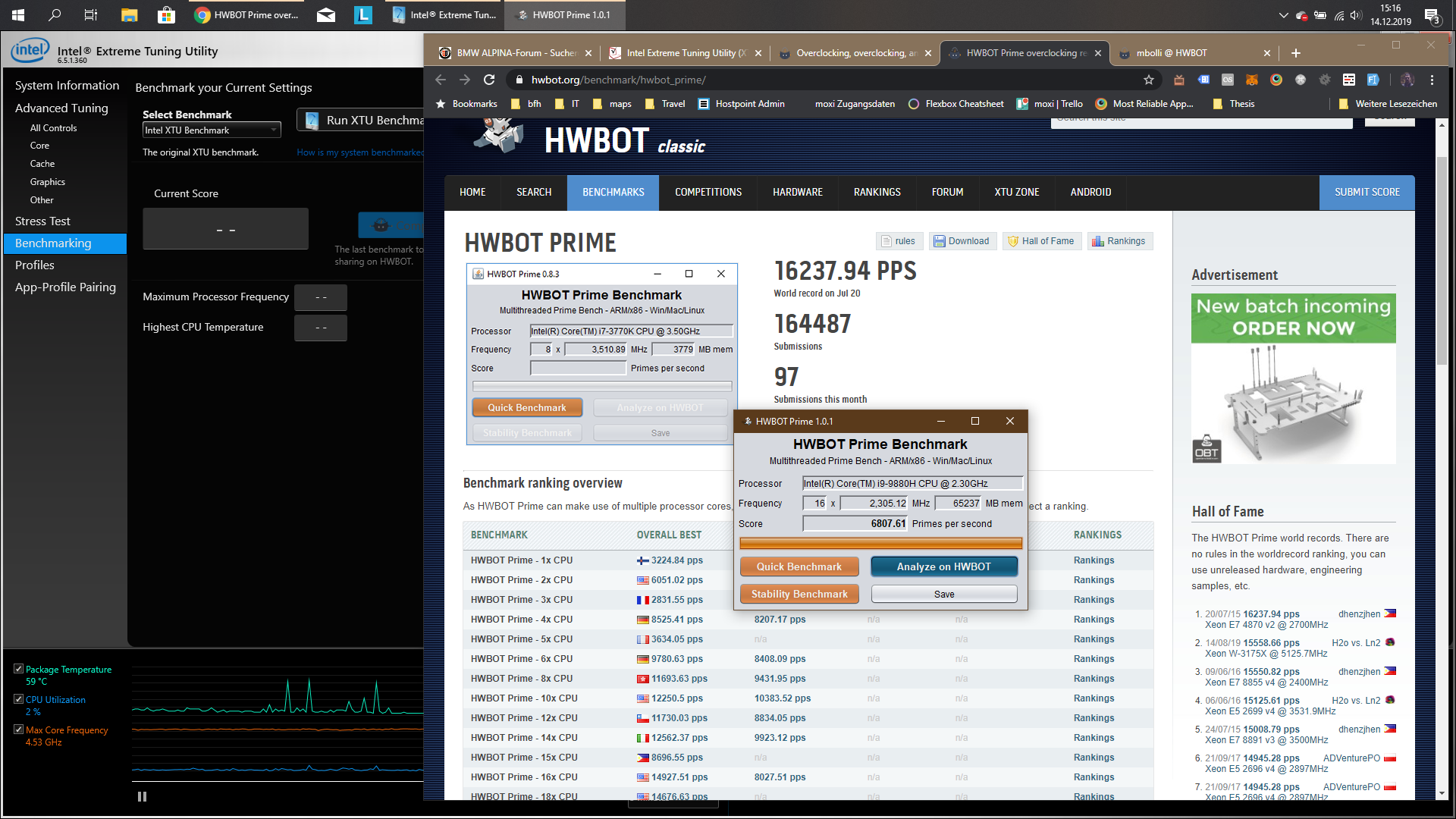
Task: Open the XTU ZONE page
Action: tap(1016, 193)
